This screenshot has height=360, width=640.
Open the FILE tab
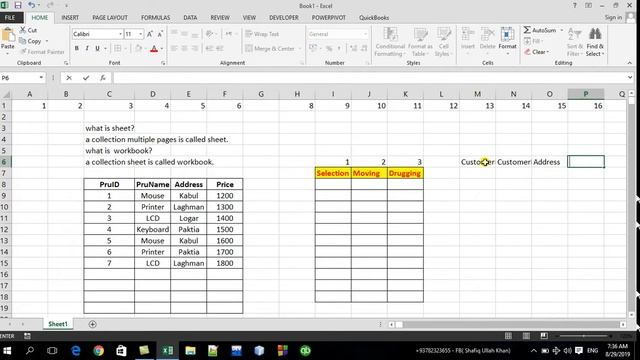click(x=10, y=18)
